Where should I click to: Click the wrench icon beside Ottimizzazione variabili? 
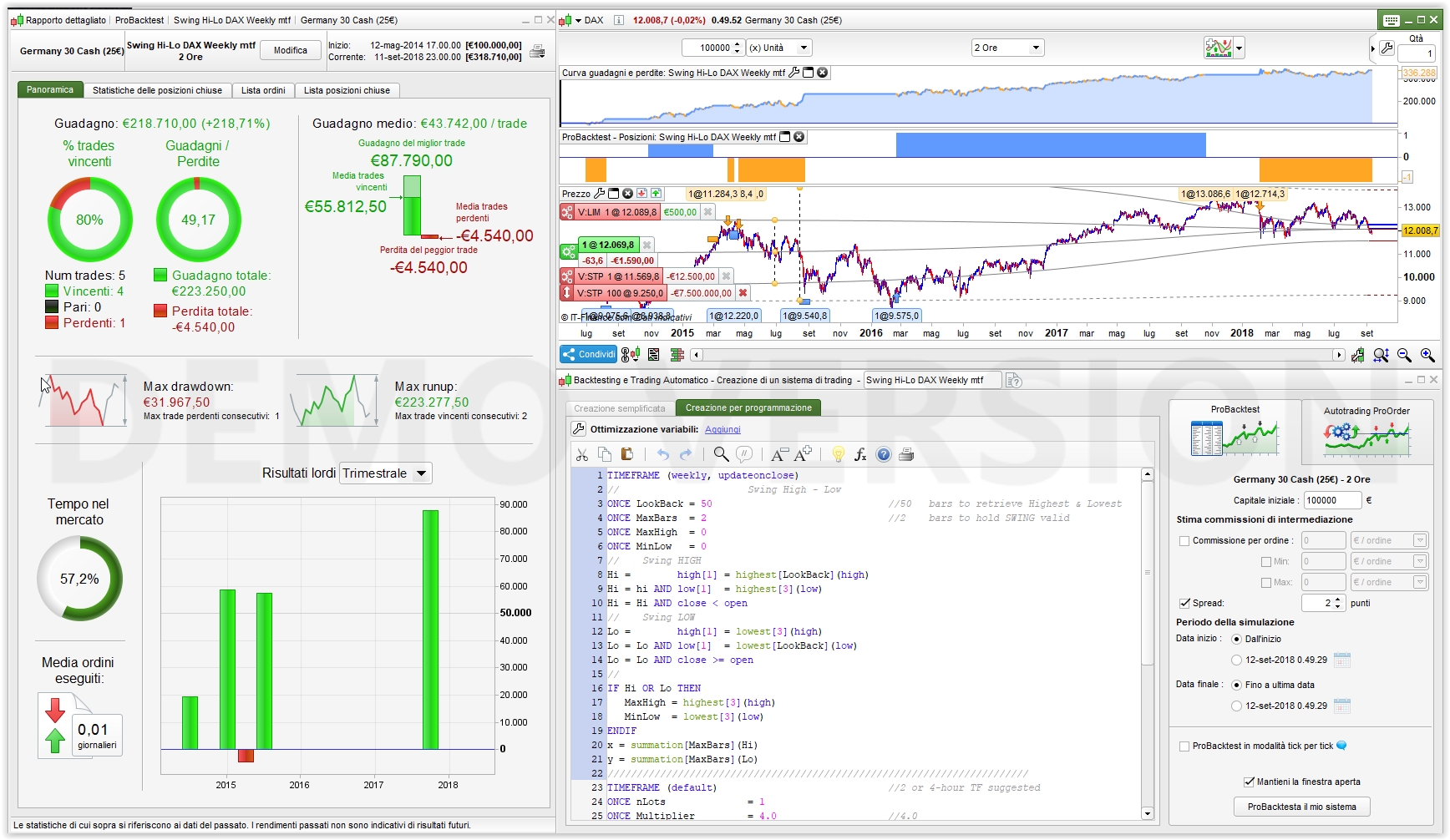(578, 429)
